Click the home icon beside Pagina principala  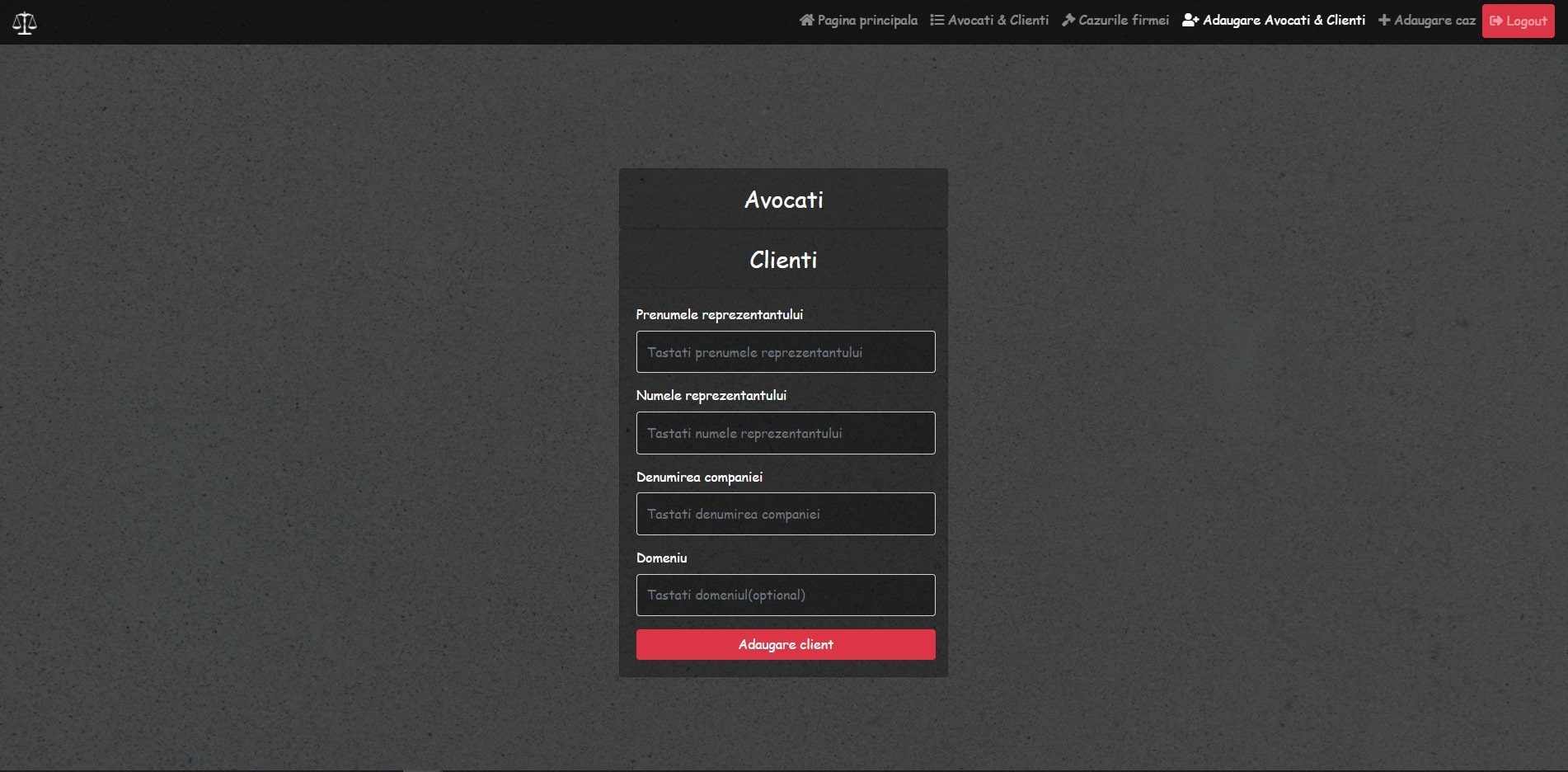[806, 21]
